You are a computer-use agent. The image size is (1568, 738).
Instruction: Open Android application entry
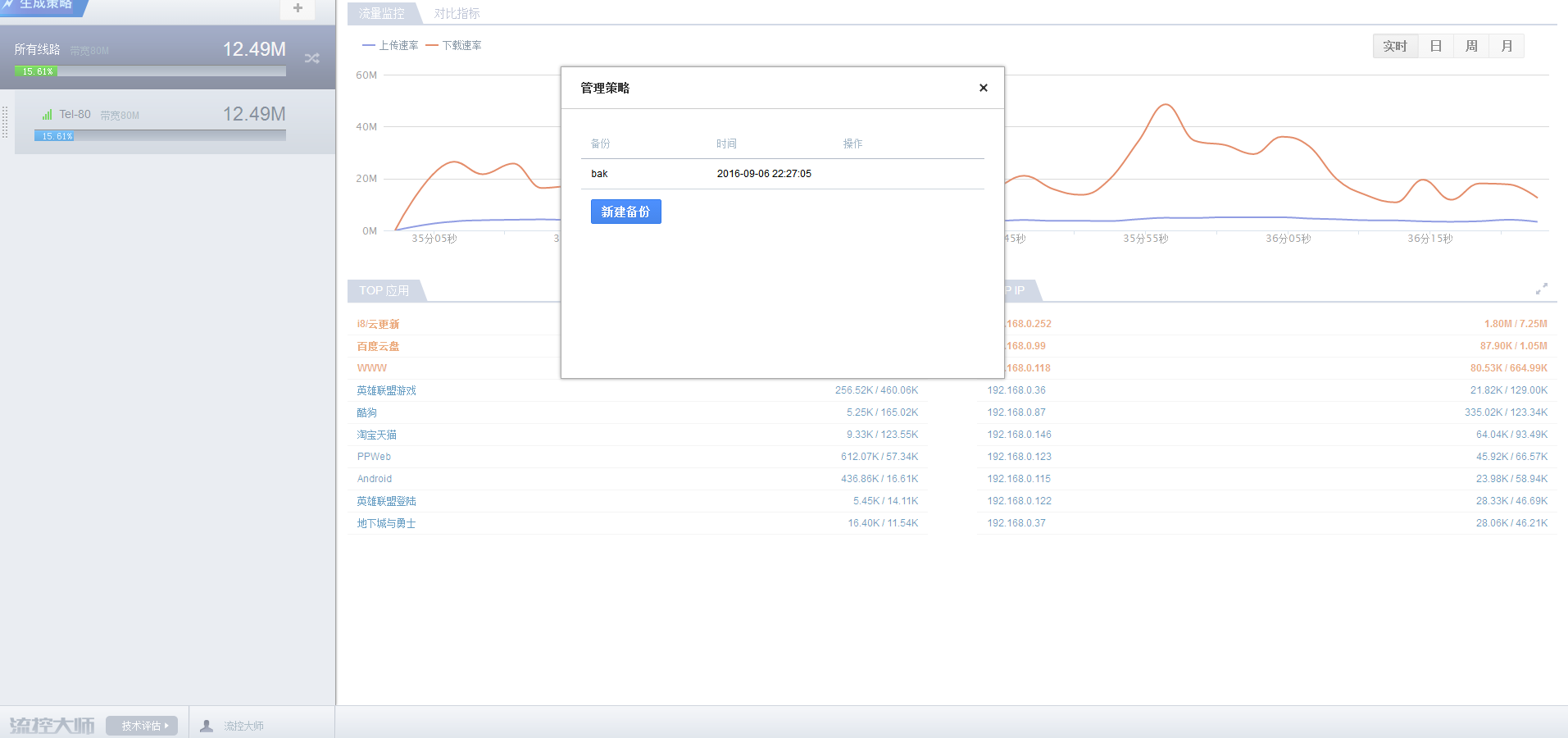(375, 479)
